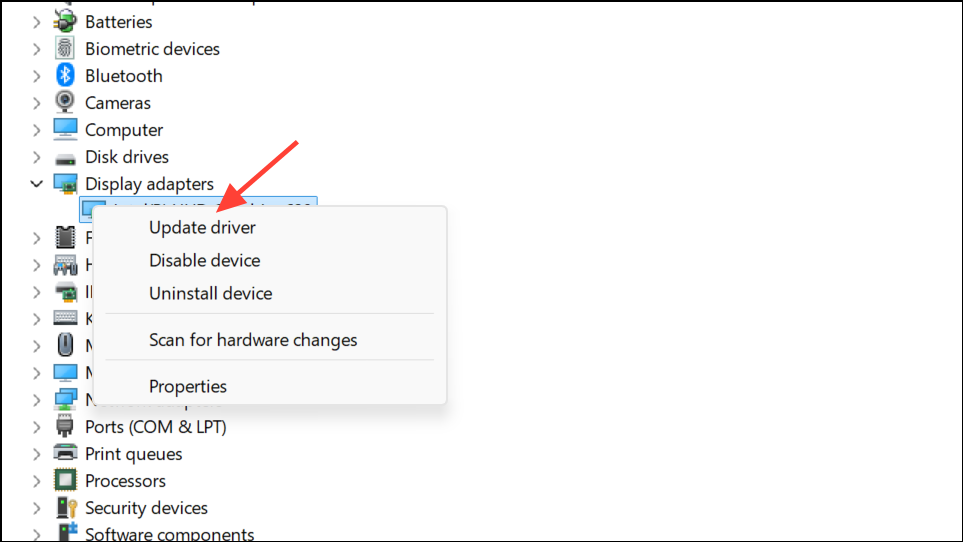
Task: Select the Computer tree item label
Action: 124,130
